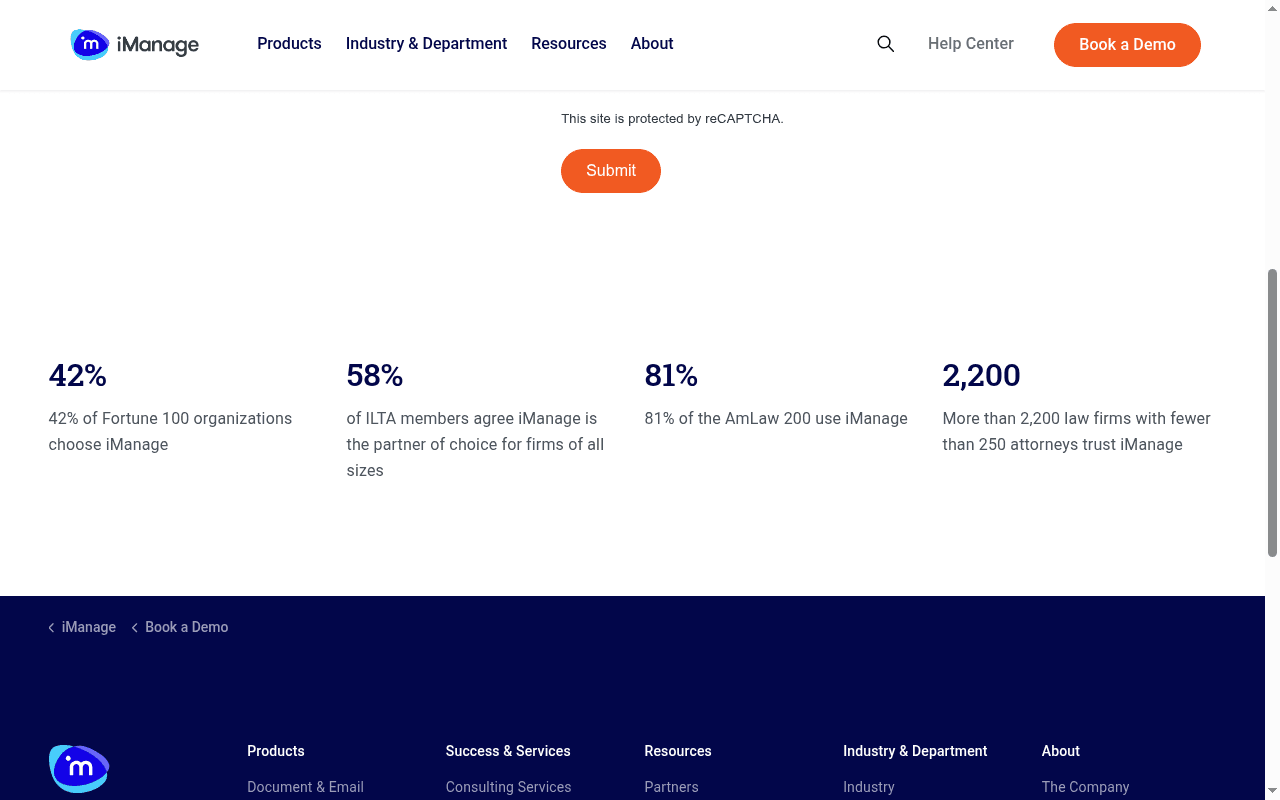
Task: Open the search magnifier icon
Action: 885,44
